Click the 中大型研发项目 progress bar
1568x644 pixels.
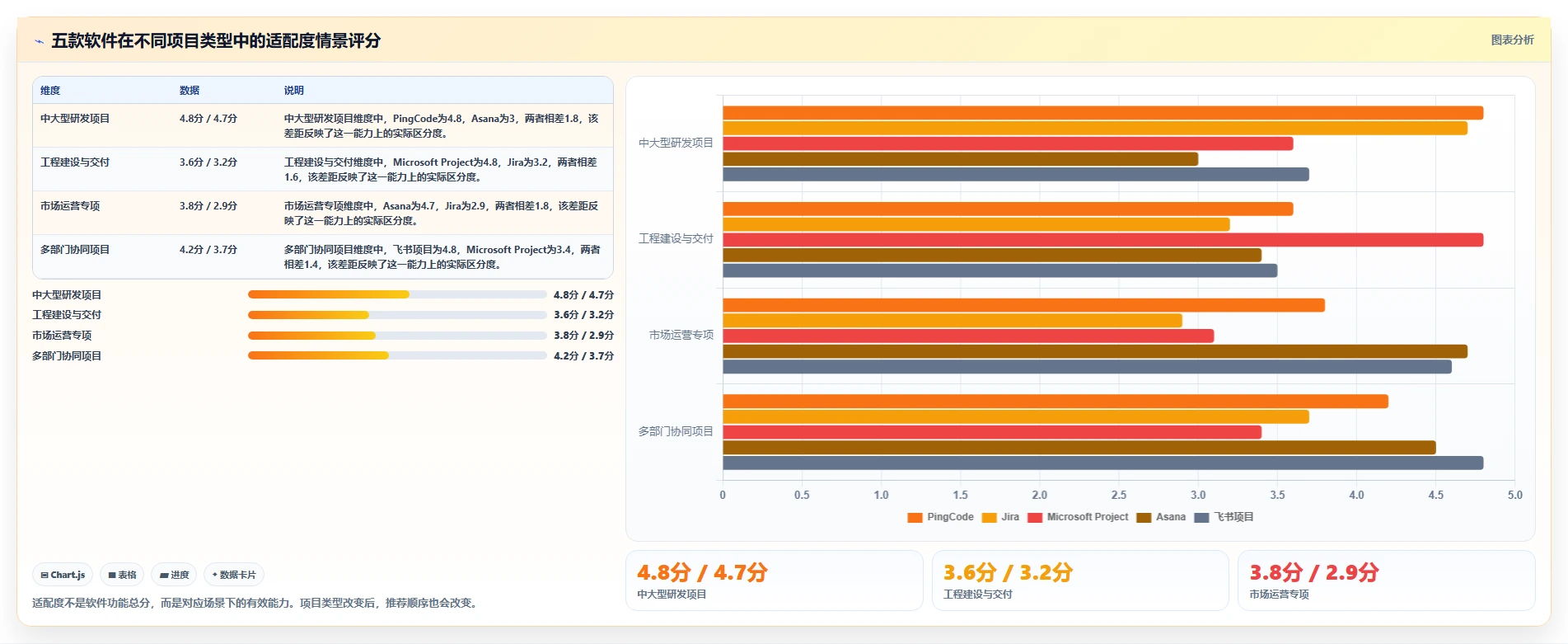pyautogui.click(x=397, y=294)
